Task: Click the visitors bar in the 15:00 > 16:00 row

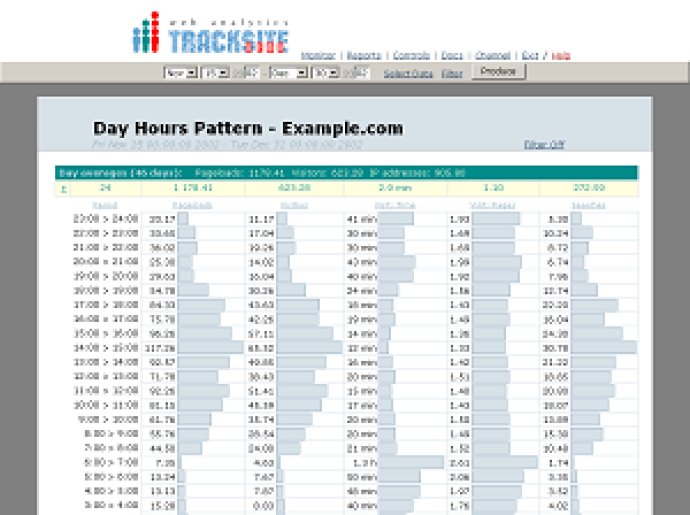Action: 305,334
